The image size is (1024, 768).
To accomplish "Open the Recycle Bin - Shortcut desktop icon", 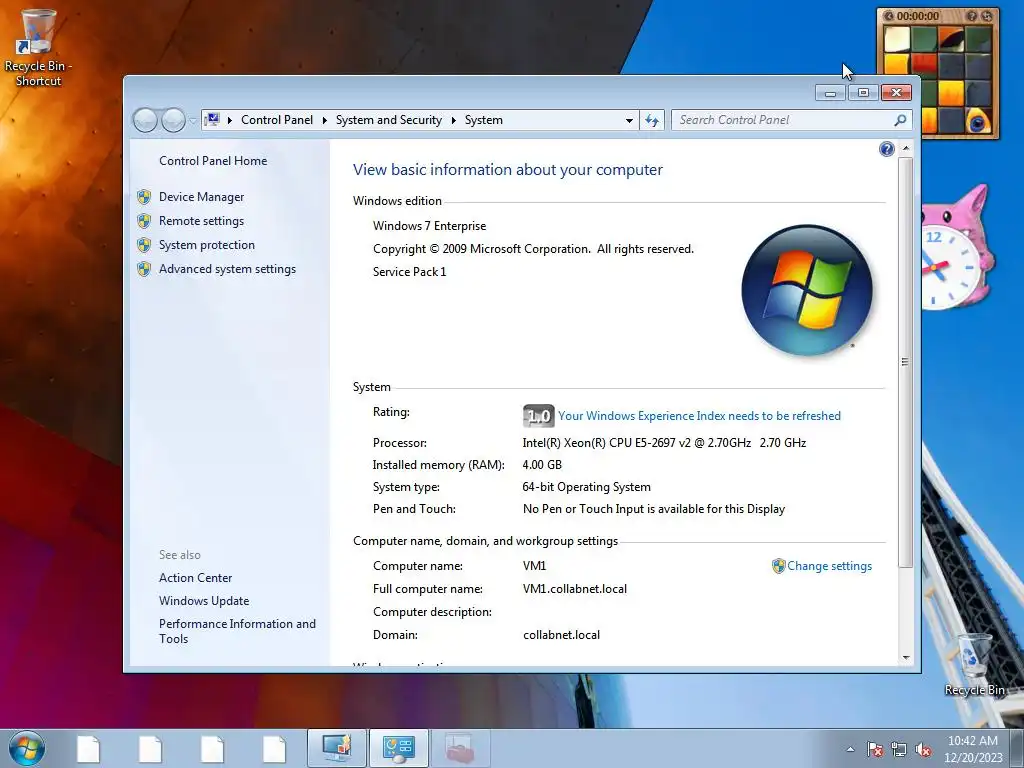I will point(38,48).
